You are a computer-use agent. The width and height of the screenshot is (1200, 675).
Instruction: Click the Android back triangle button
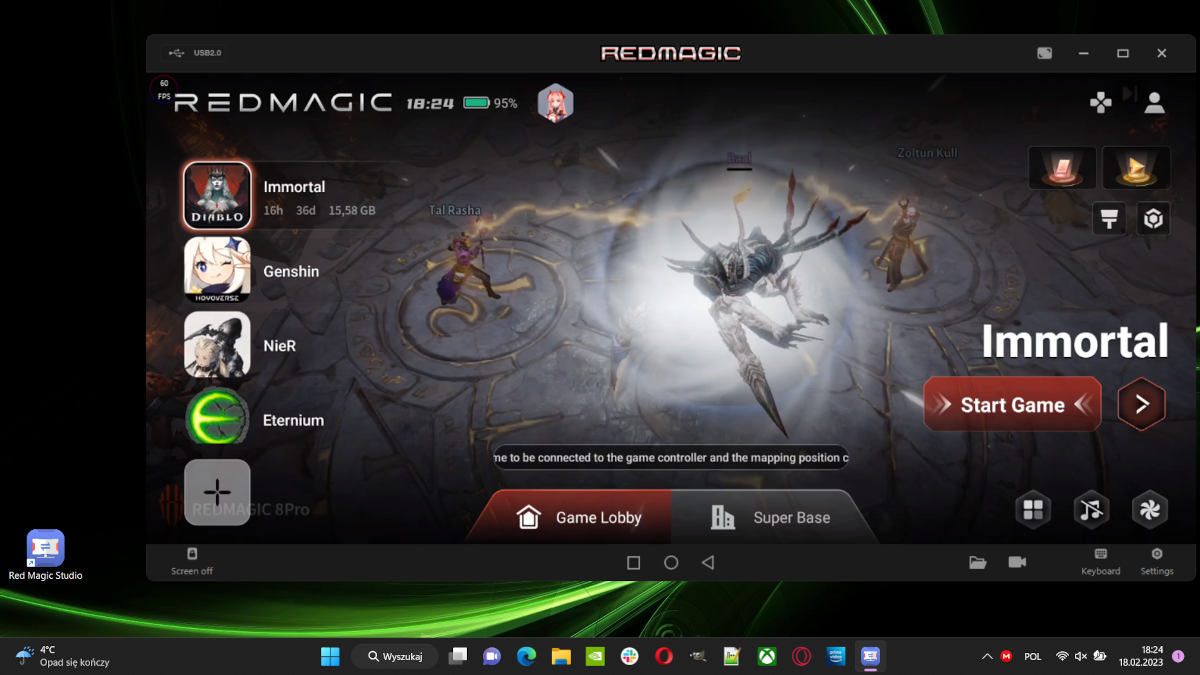pos(708,563)
